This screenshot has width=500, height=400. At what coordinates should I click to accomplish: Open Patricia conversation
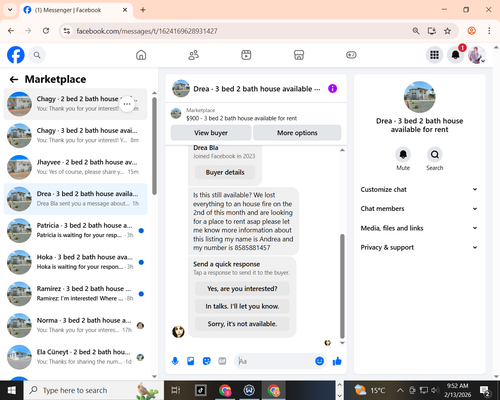pos(75,230)
